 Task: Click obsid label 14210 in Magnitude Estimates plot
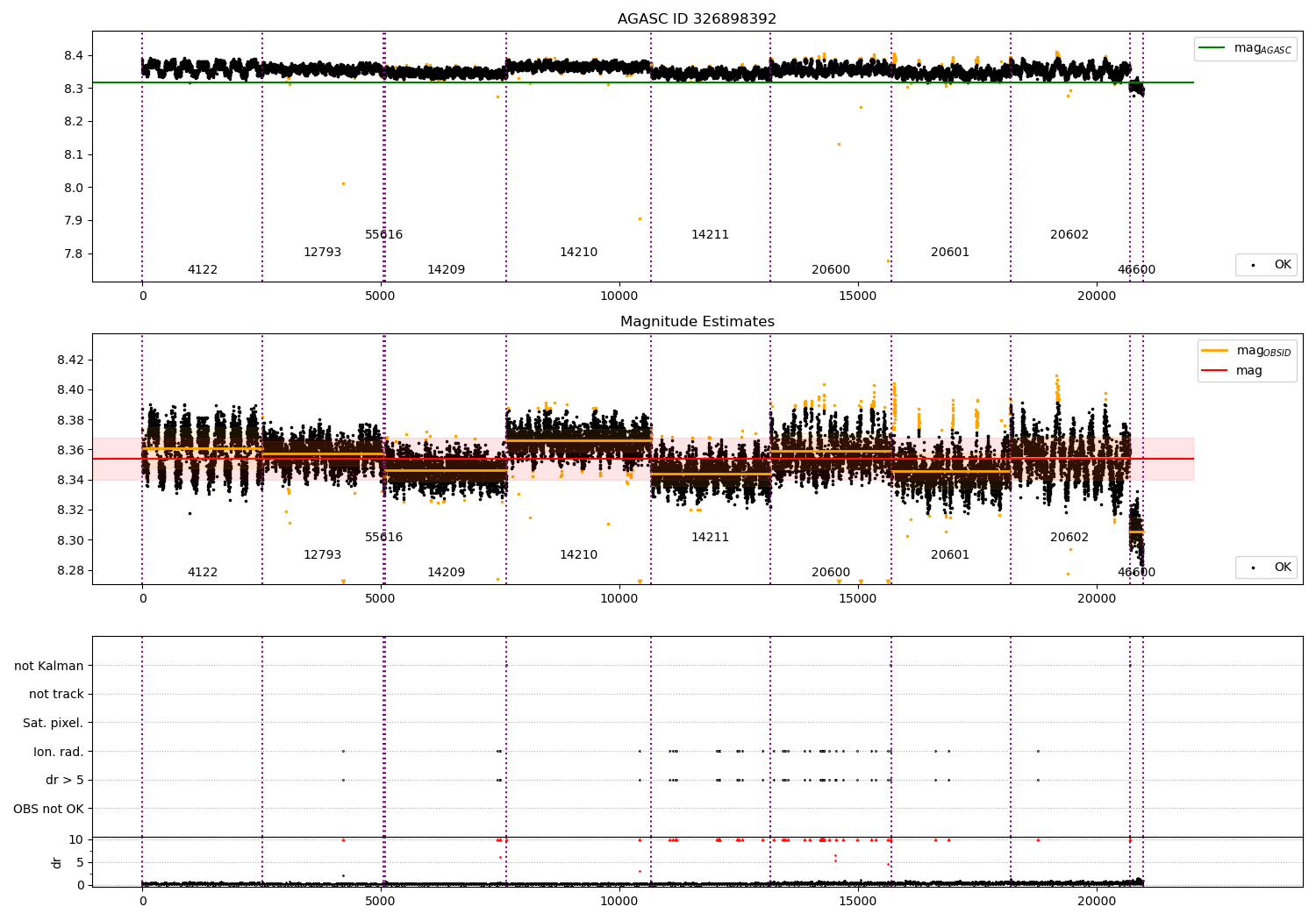(578, 554)
